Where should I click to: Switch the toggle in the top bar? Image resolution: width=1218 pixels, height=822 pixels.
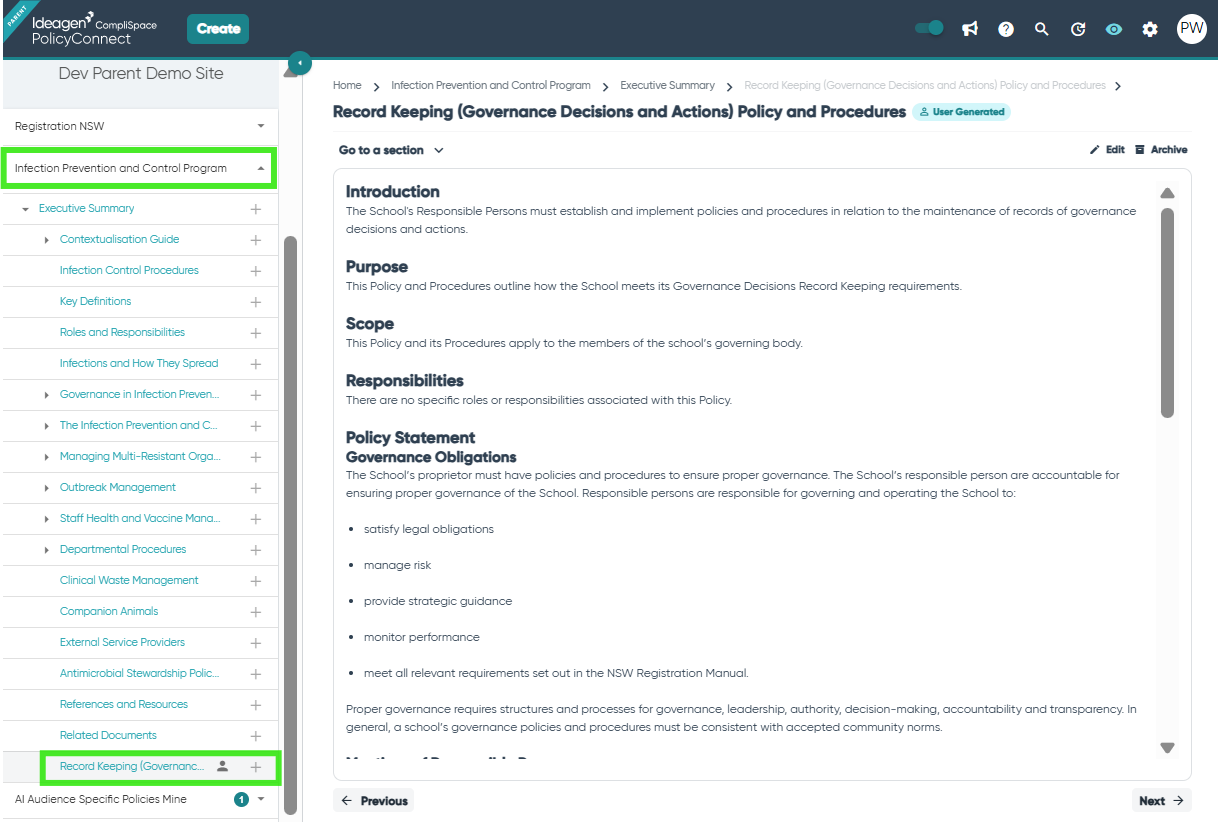928,29
